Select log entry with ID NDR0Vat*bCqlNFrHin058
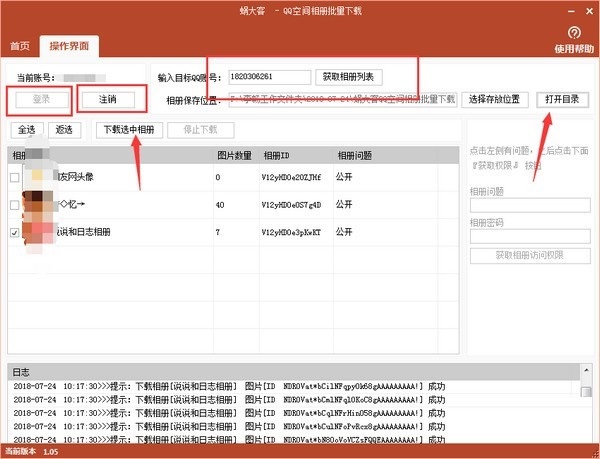 tap(229, 413)
